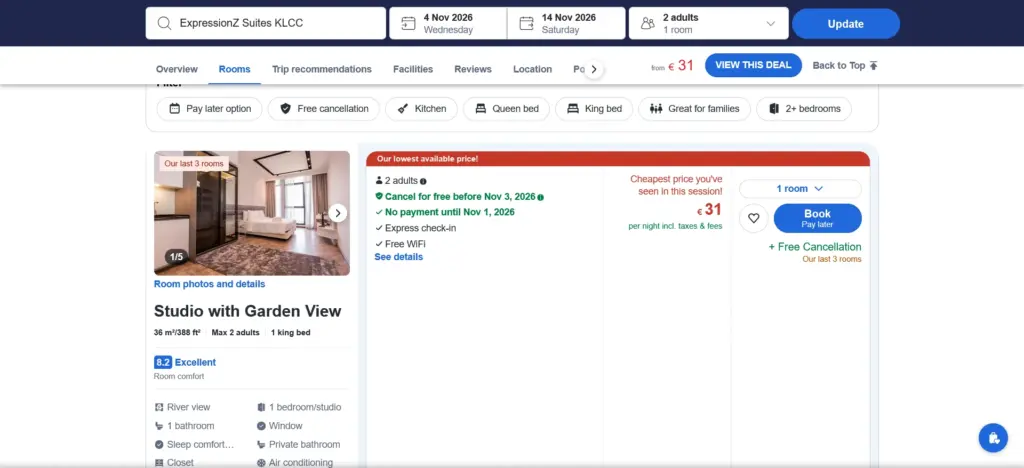Viewport: 1024px width, 468px height.
Task: Open the 1 room quantity dropdown
Action: (x=800, y=189)
